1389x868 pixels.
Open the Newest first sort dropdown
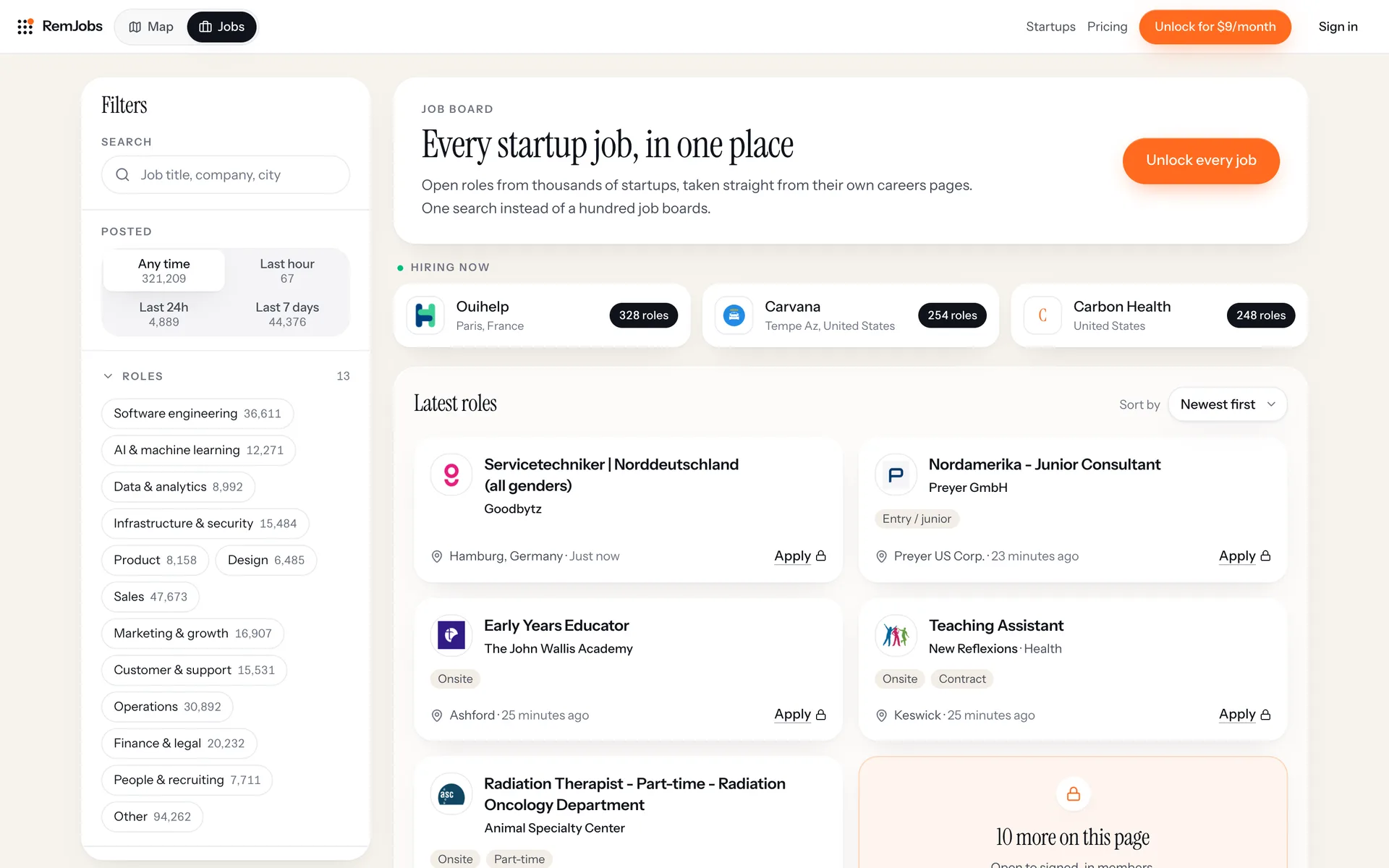coord(1228,404)
